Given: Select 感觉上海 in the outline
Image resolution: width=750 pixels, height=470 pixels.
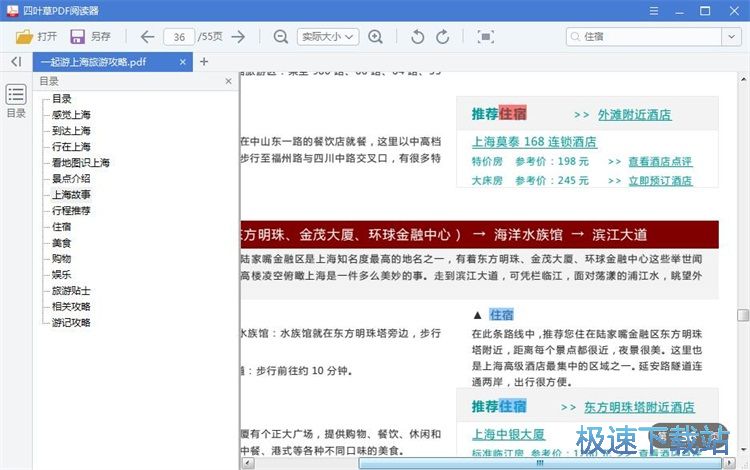Looking at the screenshot, I should (71, 115).
